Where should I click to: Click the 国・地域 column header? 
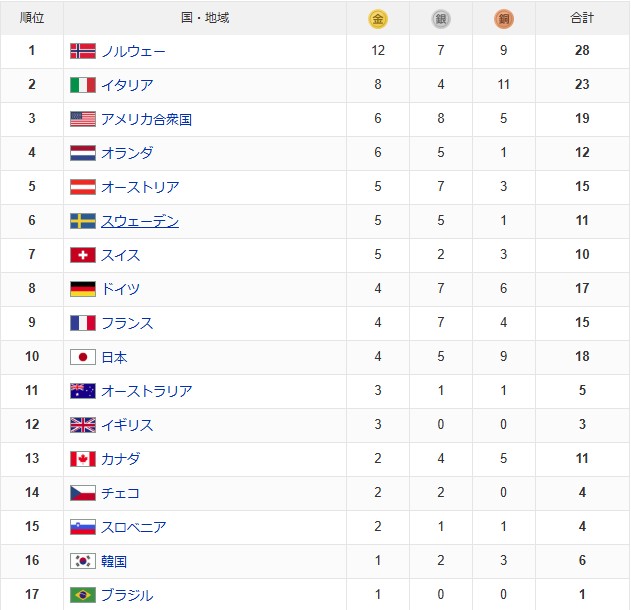pyautogui.click(x=204, y=18)
